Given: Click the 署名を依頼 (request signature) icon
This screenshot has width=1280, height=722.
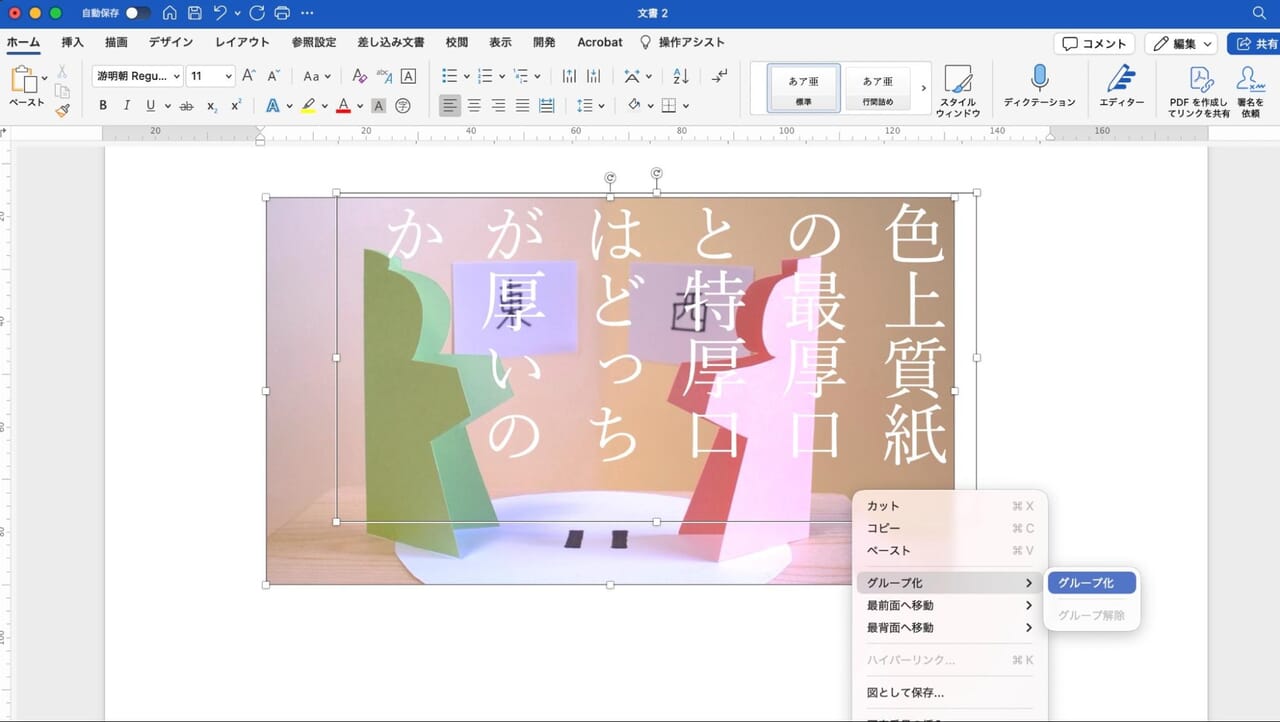Looking at the screenshot, I should coord(1251,90).
